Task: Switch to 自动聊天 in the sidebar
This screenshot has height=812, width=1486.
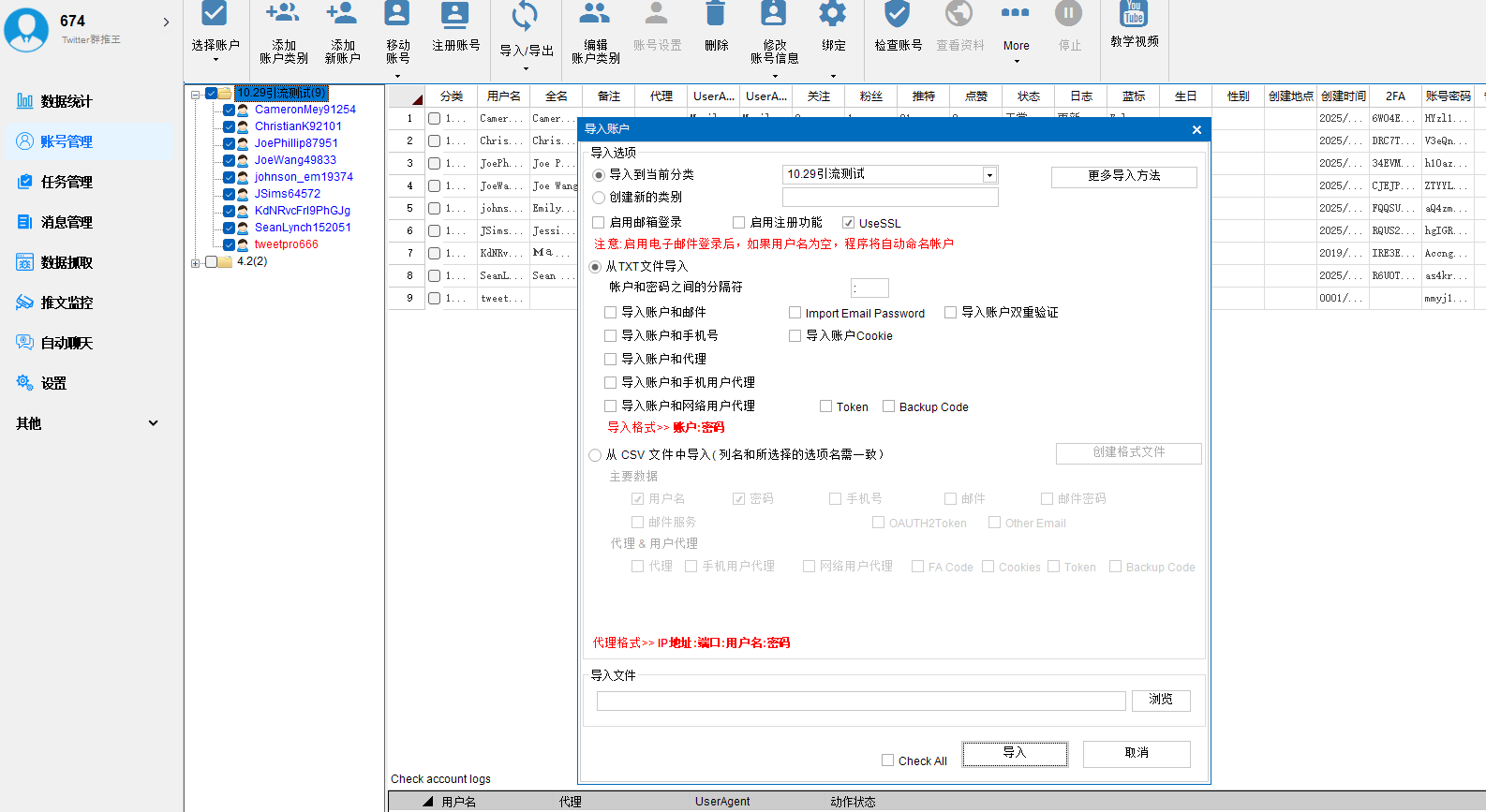Action: tap(67, 343)
